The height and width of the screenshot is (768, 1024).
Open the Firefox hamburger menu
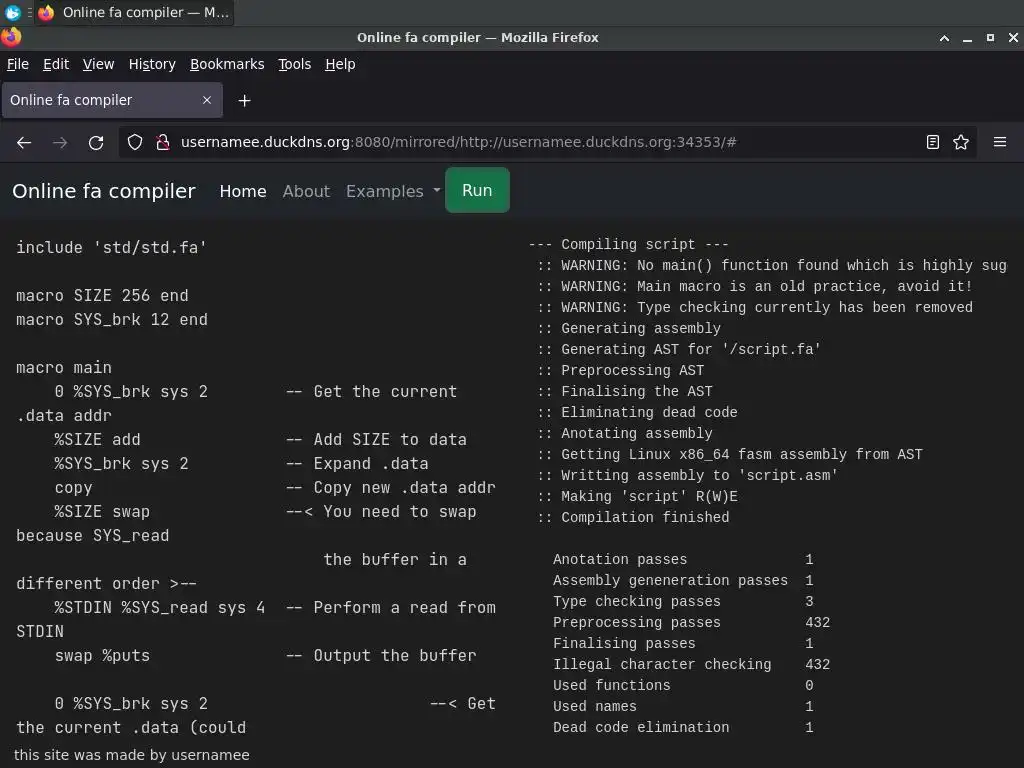pyautogui.click(x=1000, y=142)
